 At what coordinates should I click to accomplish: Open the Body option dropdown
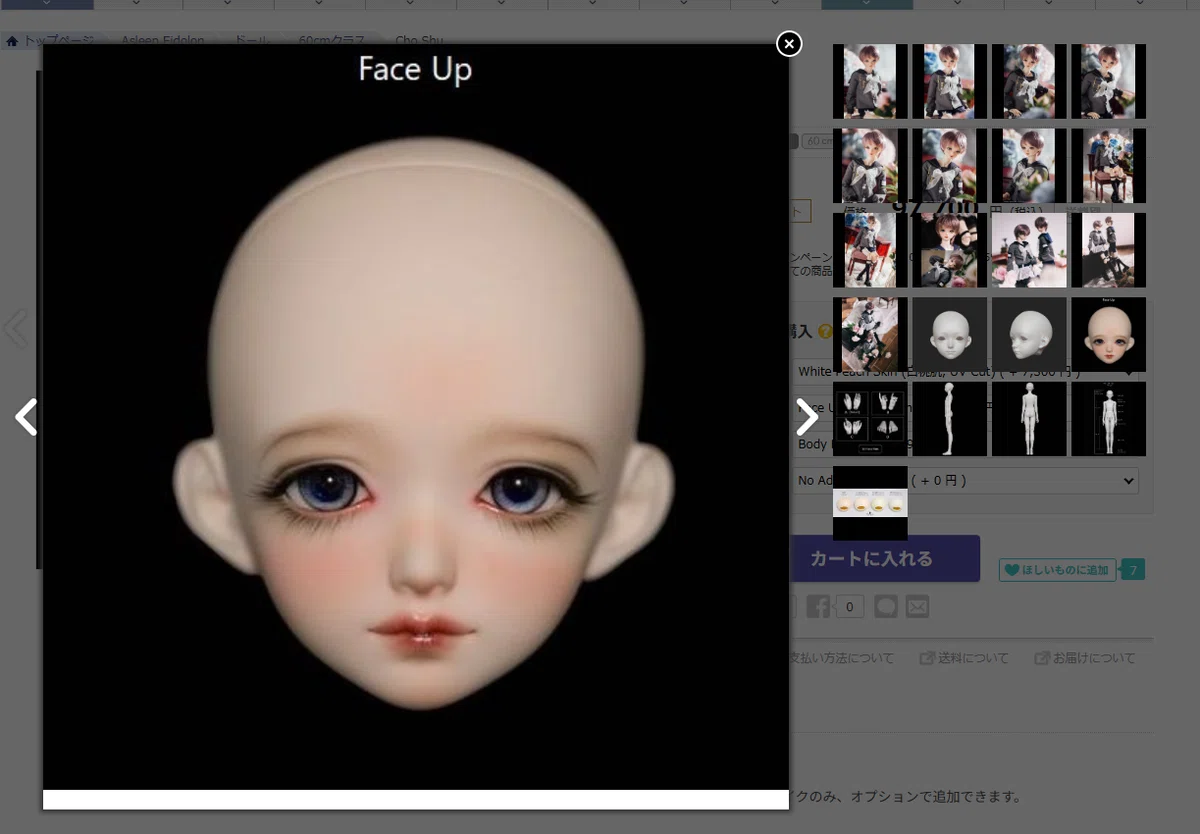pos(965,444)
